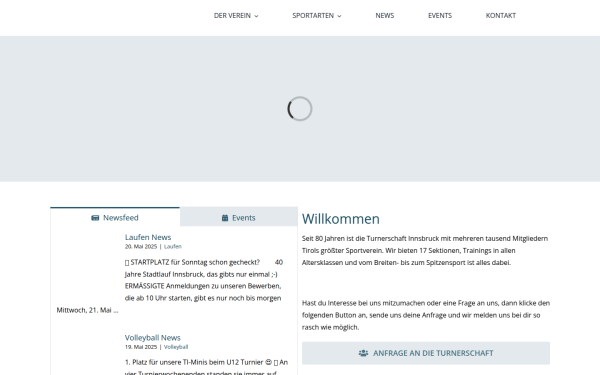Click the calendar icon on Events tab
The image size is (600, 375).
225,218
